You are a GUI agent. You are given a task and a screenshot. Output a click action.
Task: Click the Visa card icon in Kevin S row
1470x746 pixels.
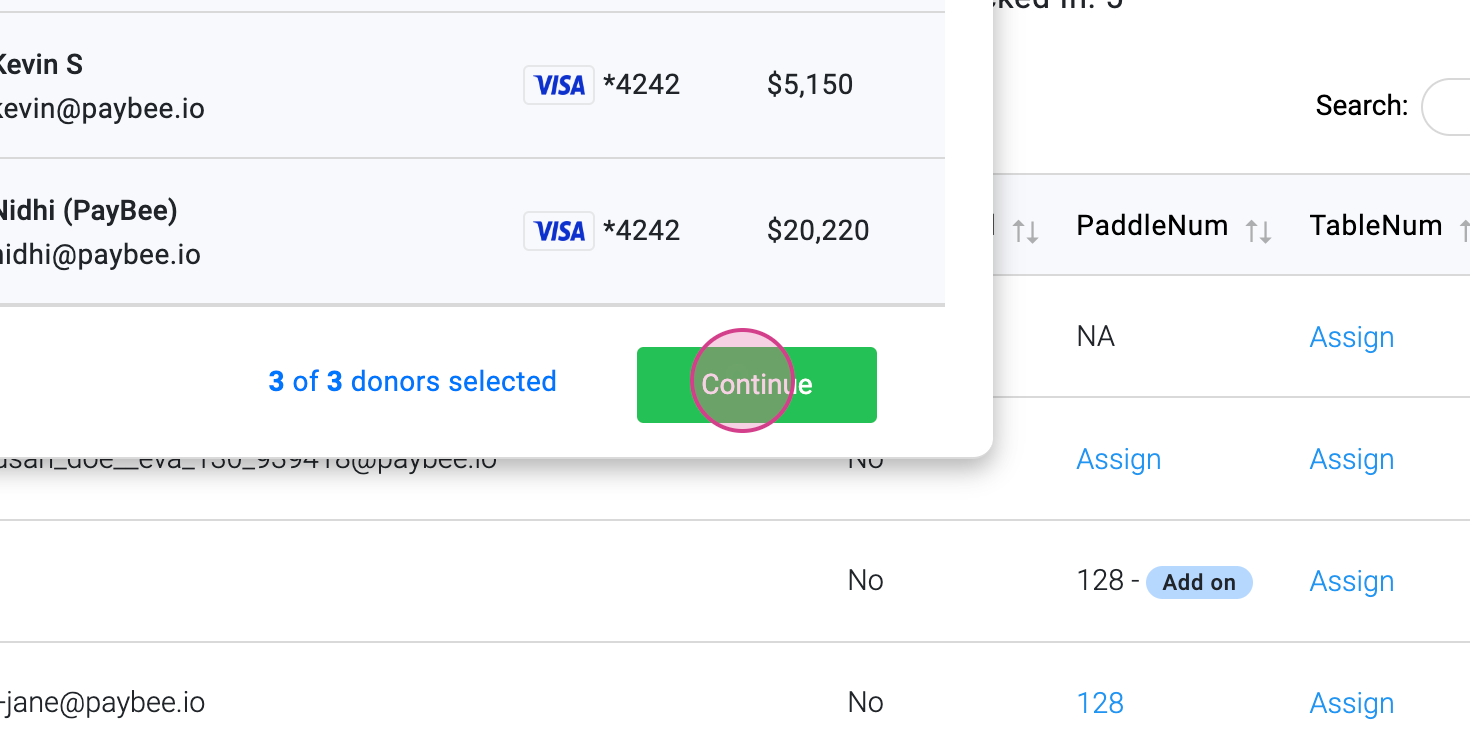(x=559, y=85)
